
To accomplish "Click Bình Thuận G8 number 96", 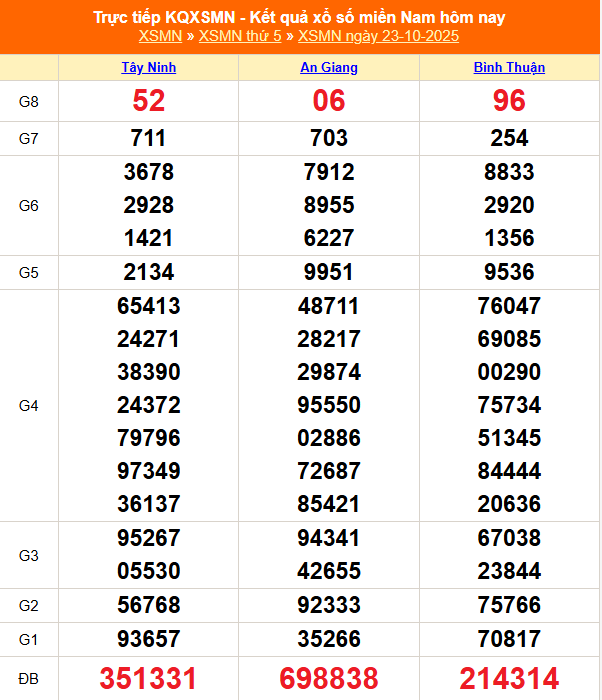I will click(x=509, y=101).
